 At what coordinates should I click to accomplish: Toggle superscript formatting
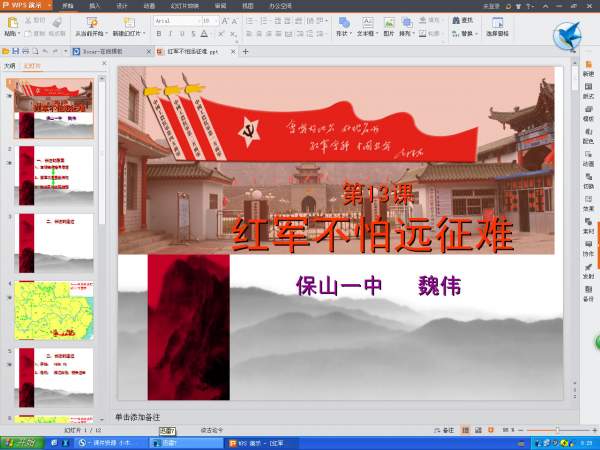tap(221, 34)
